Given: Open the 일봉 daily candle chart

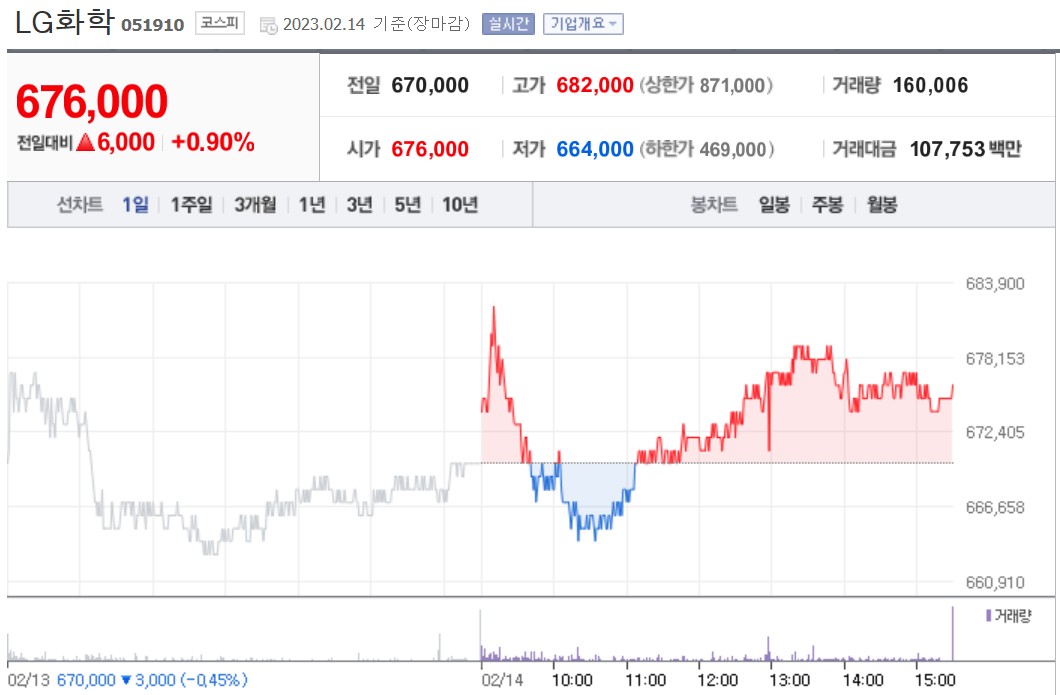Looking at the screenshot, I should tap(774, 204).
